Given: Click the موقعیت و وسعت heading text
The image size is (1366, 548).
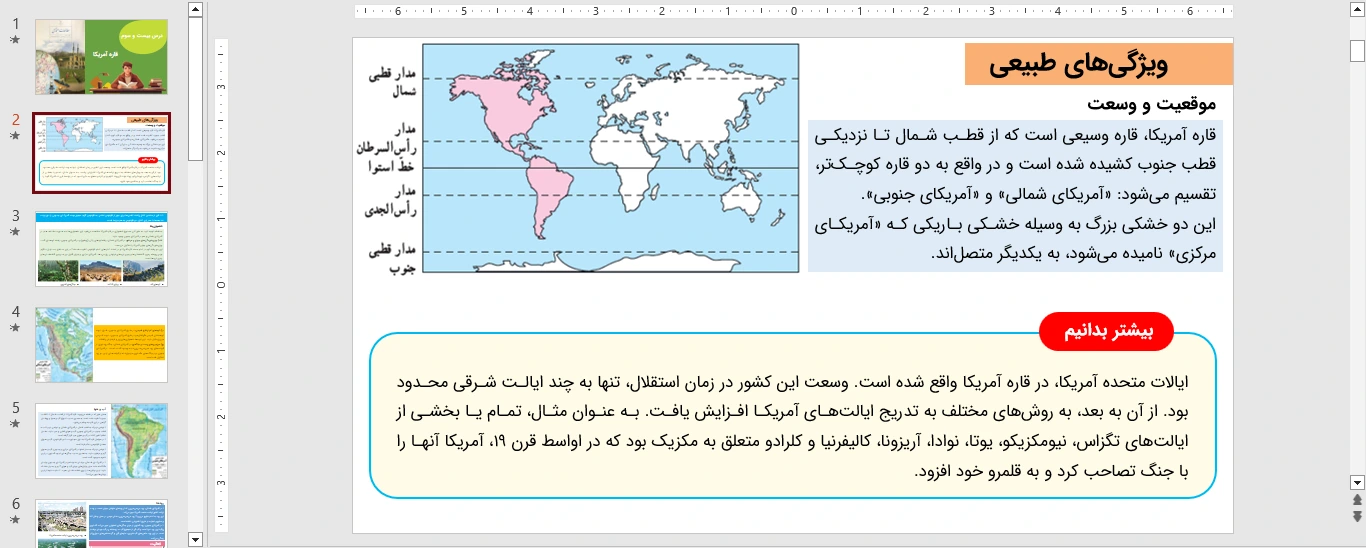Looking at the screenshot, I should point(1151,104).
